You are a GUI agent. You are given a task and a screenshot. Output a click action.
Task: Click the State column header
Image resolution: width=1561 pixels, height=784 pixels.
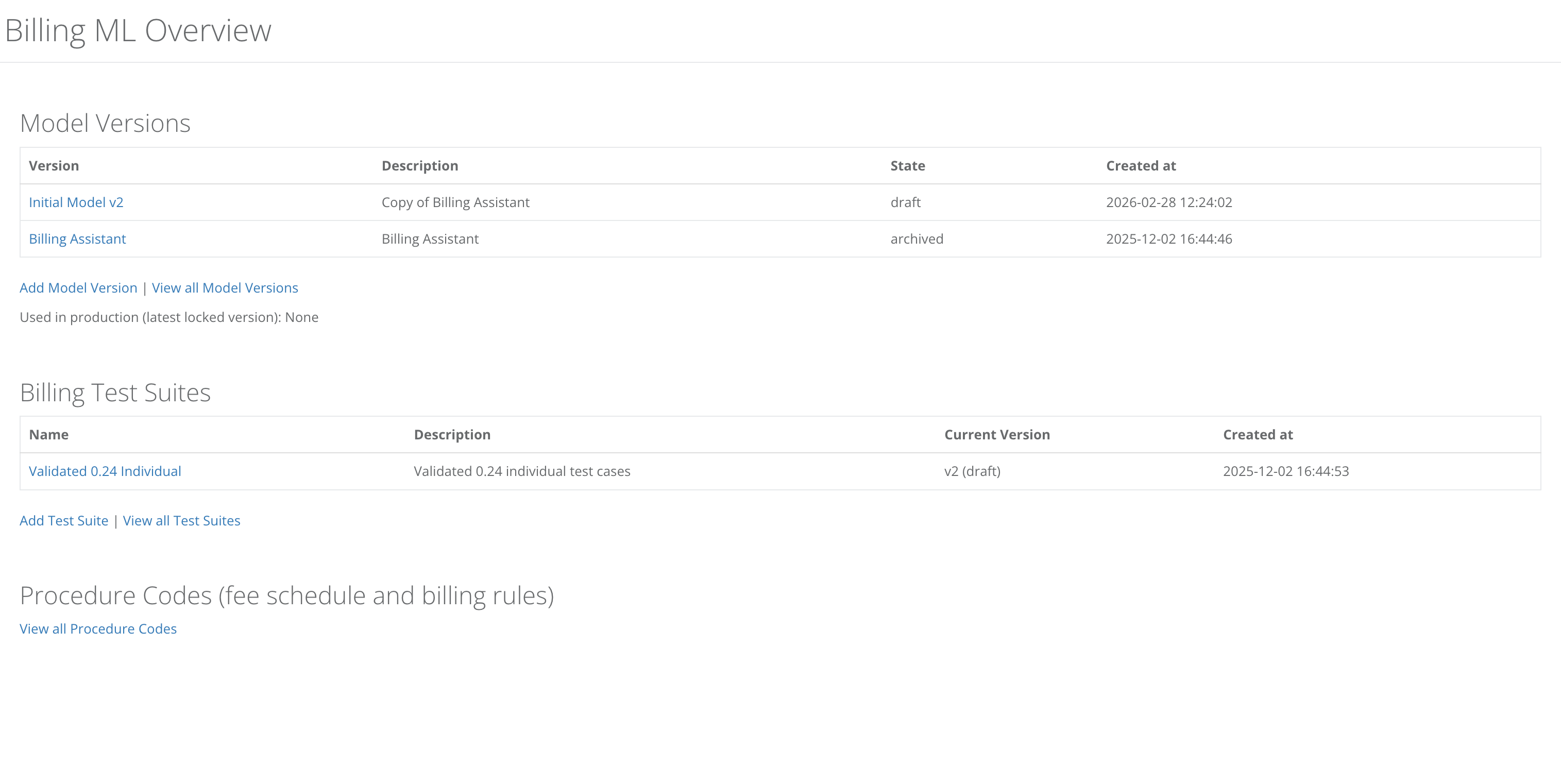tap(907, 166)
